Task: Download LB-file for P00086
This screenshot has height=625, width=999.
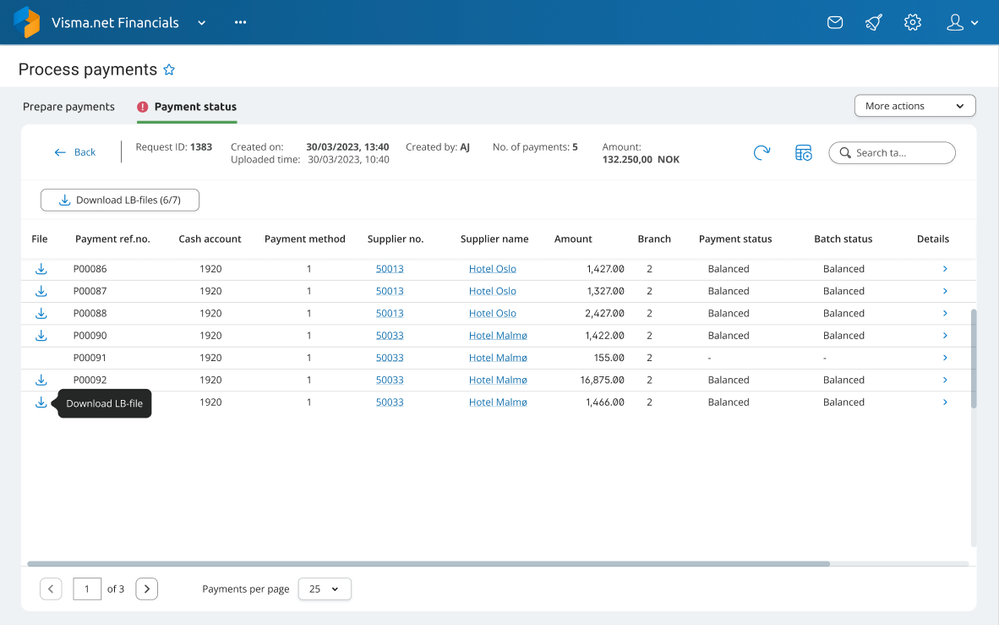Action: [x=41, y=269]
